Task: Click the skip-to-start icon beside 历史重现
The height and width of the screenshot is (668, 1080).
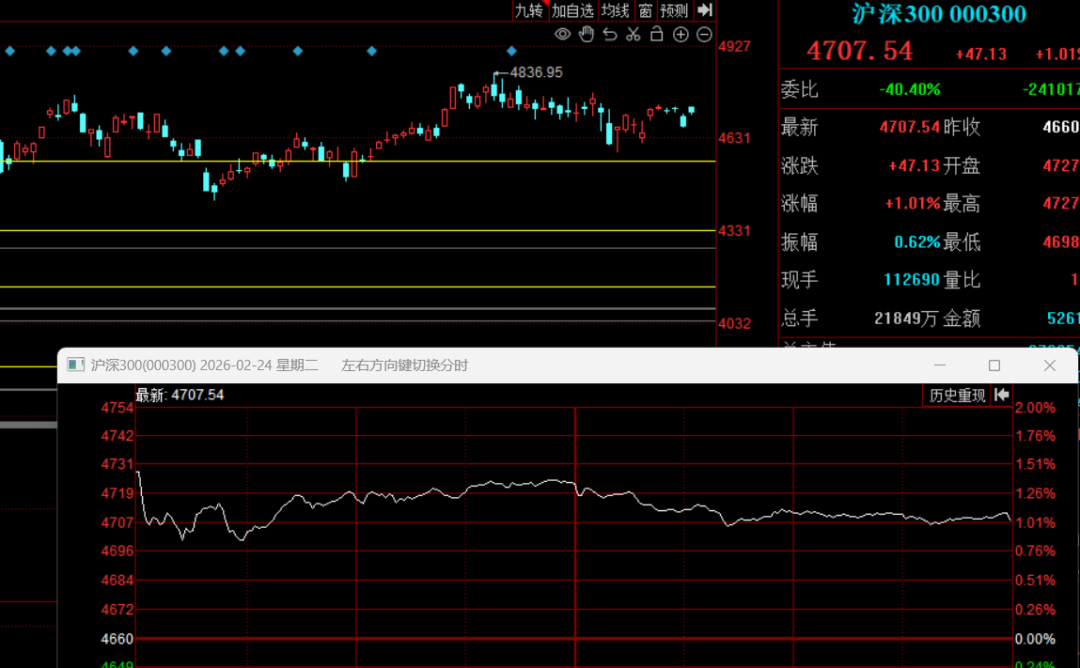Action: pos(1001,395)
